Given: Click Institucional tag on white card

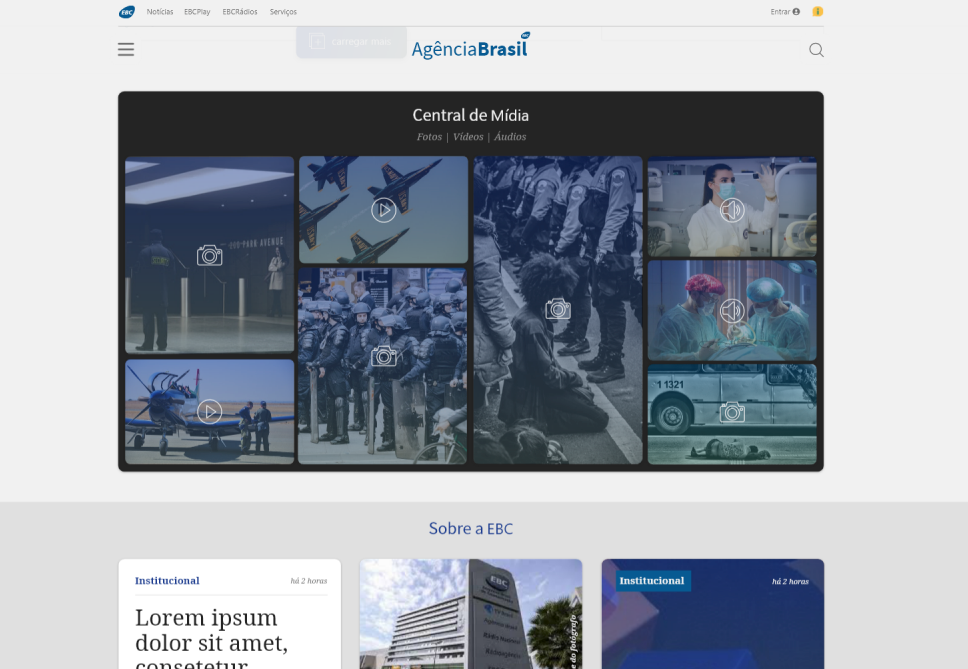Looking at the screenshot, I should pyautogui.click(x=167, y=581).
